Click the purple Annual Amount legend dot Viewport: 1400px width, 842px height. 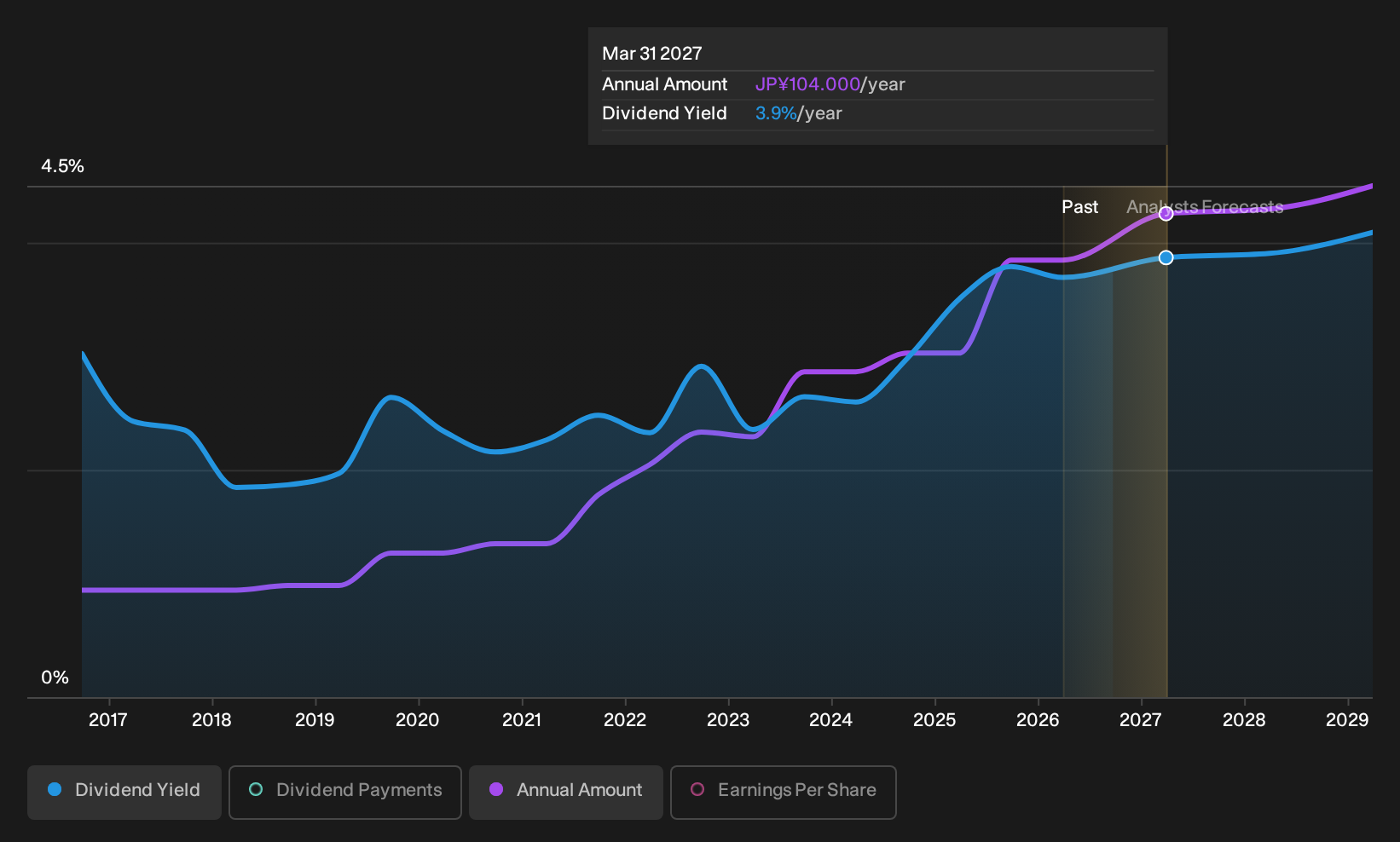tap(496, 790)
